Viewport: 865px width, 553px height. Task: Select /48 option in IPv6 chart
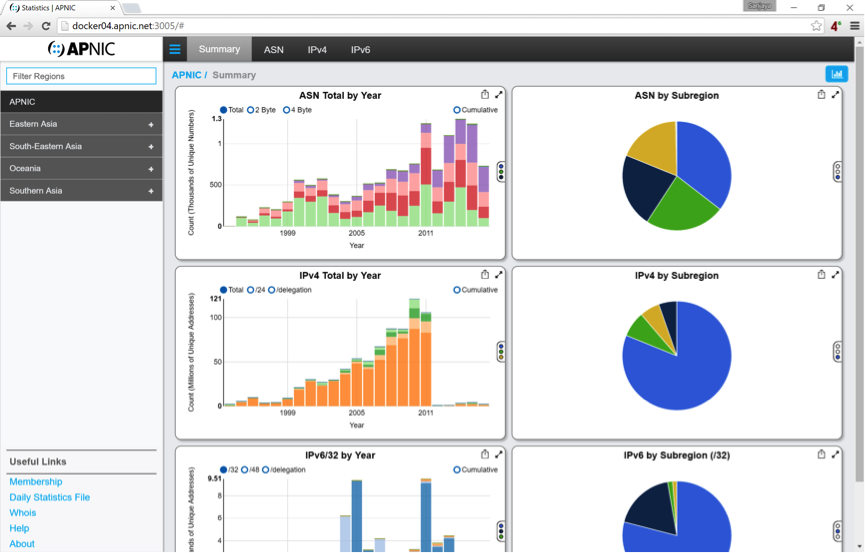pos(250,470)
